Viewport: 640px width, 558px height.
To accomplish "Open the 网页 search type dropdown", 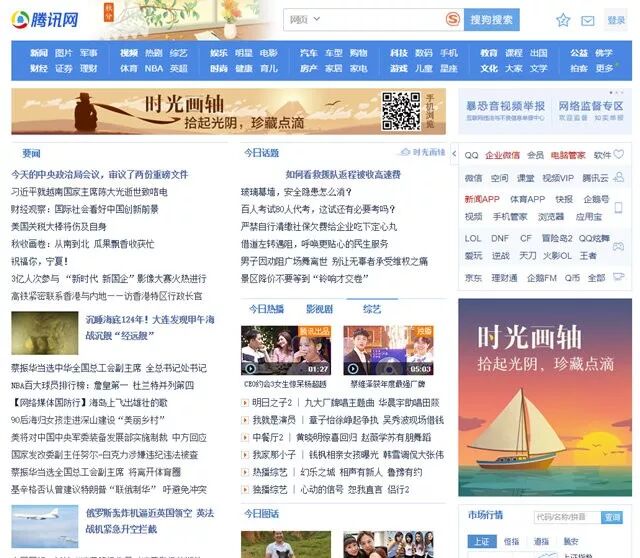I will [x=304, y=20].
